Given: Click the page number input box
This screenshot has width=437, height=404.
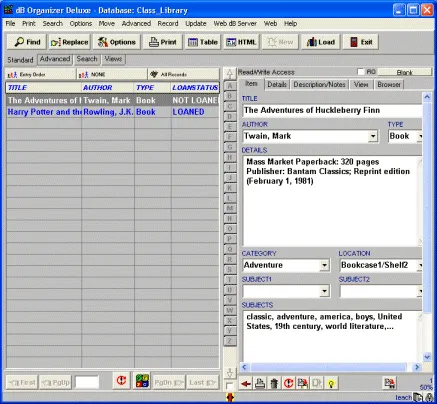Looking at the screenshot, I should tap(87, 382).
